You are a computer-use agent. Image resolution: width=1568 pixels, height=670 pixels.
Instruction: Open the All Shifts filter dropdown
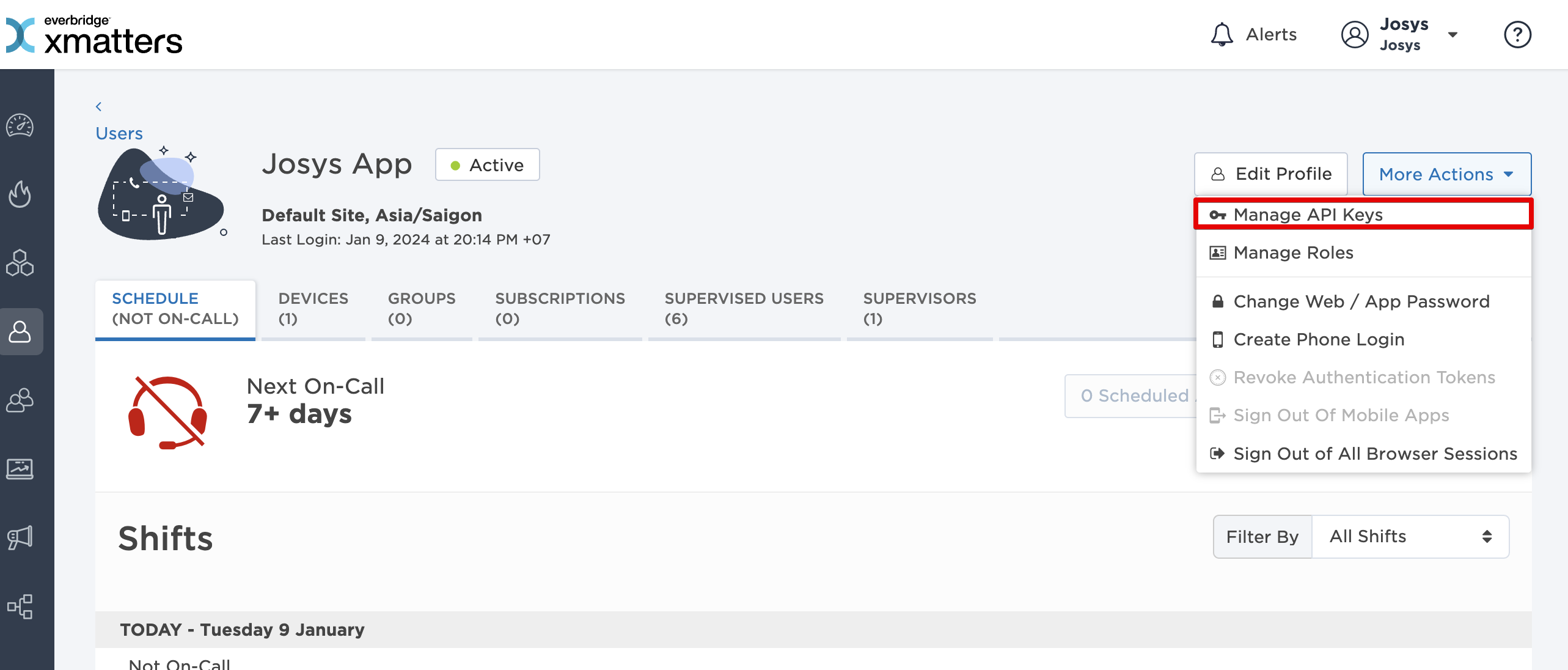[x=1410, y=537]
